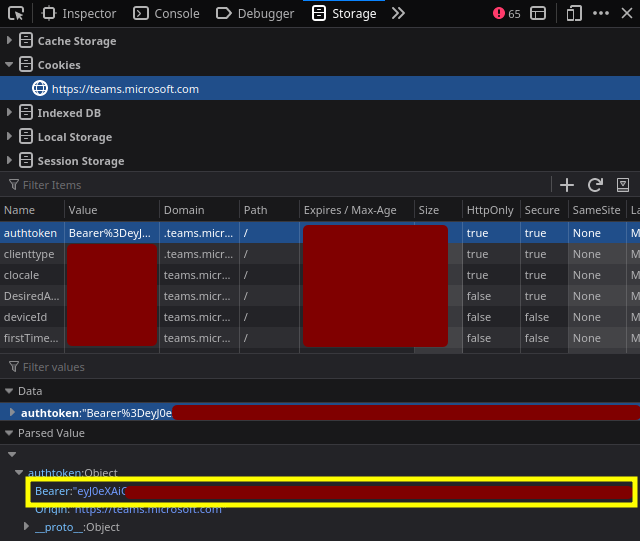640x541 pixels.
Task: Sort by Expires / Max-Age header
Action: pos(357,210)
